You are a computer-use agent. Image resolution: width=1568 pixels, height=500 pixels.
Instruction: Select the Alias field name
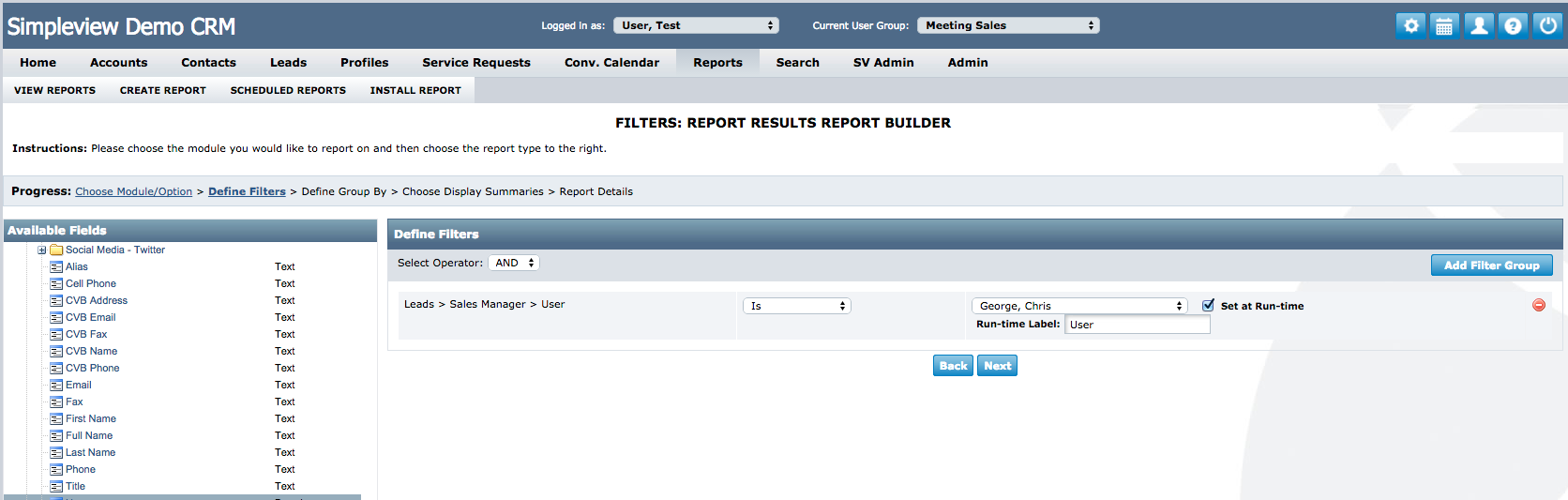coord(77,267)
